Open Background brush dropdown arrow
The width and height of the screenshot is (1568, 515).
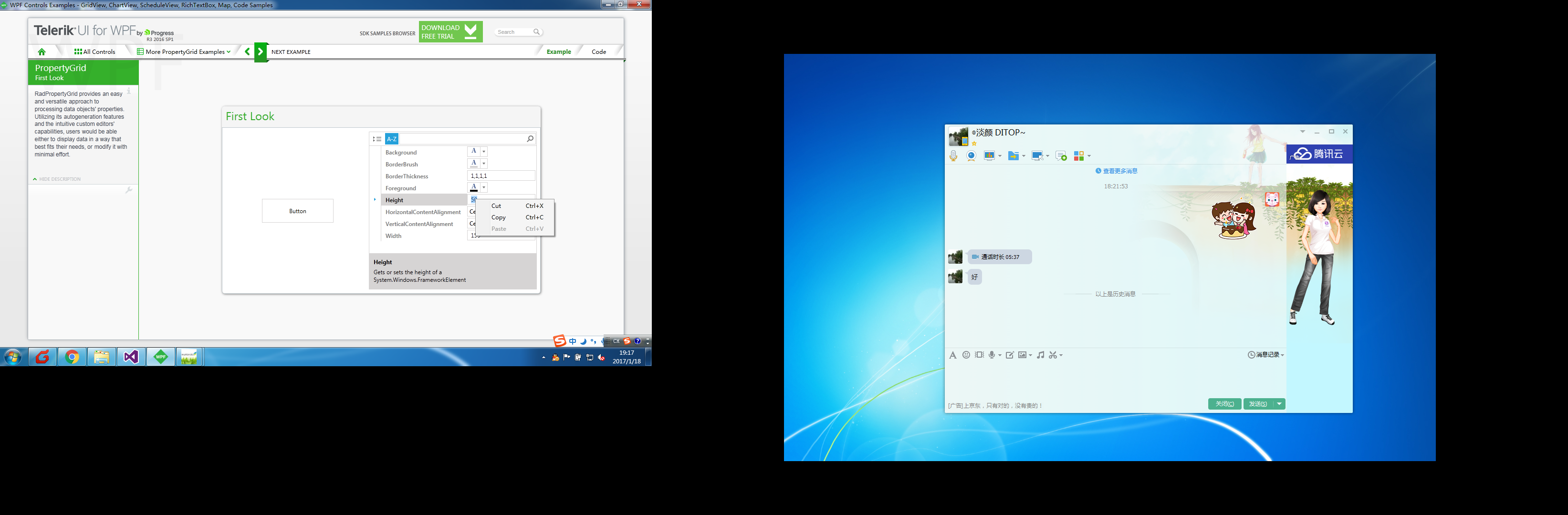click(x=484, y=151)
